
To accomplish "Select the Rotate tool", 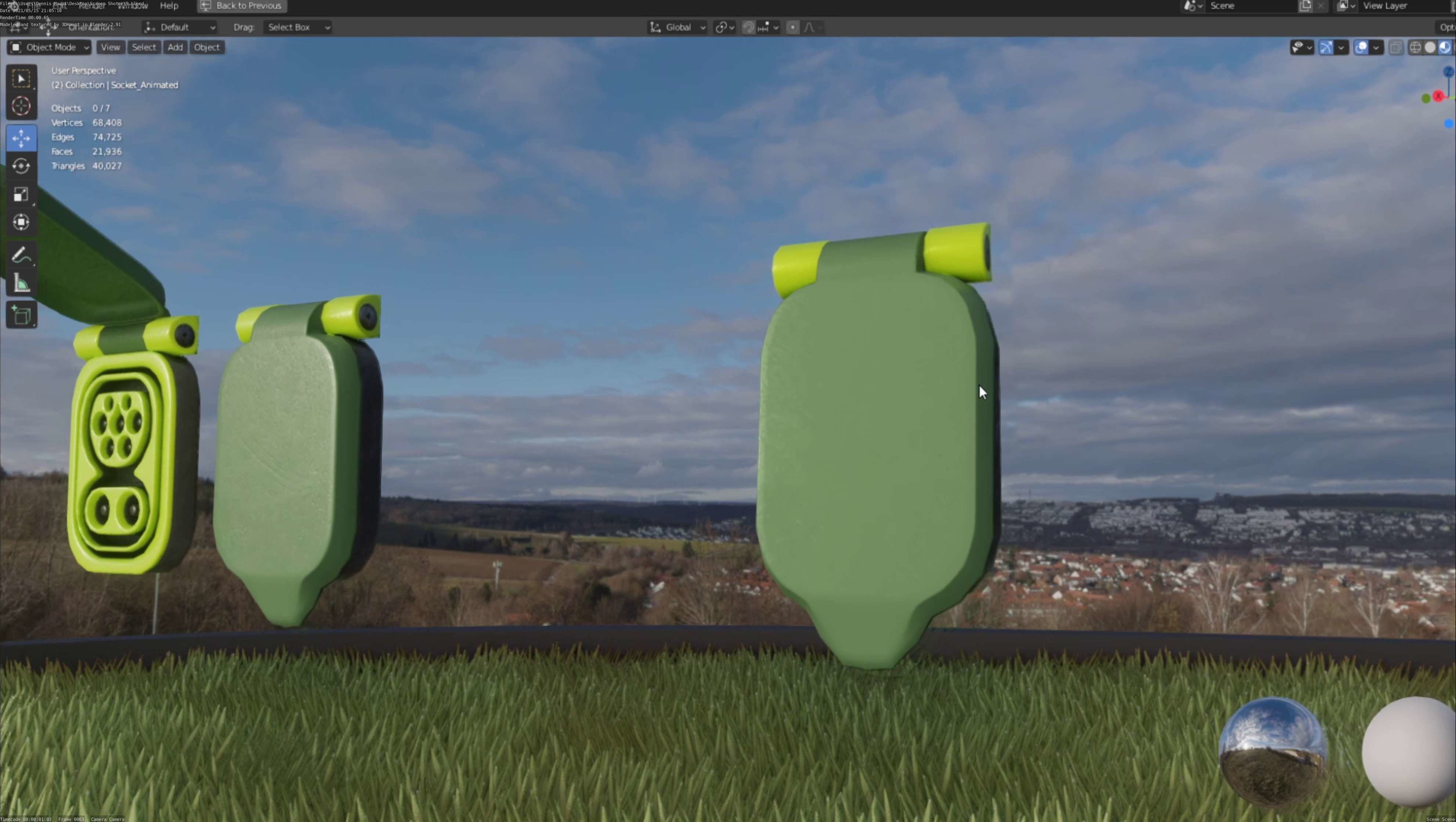I will click(x=21, y=166).
